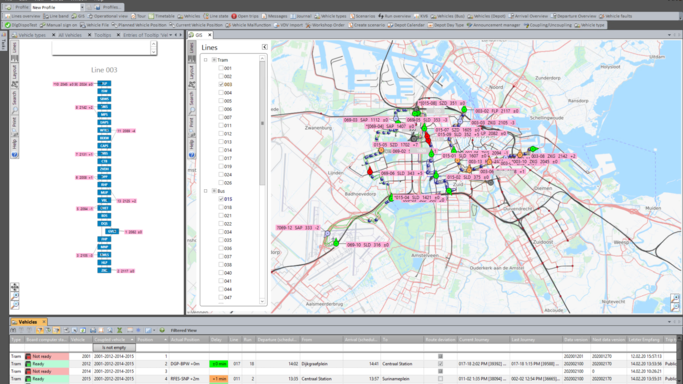683x384 pixels.
Task: Open the Announcement manager
Action: tap(493, 25)
